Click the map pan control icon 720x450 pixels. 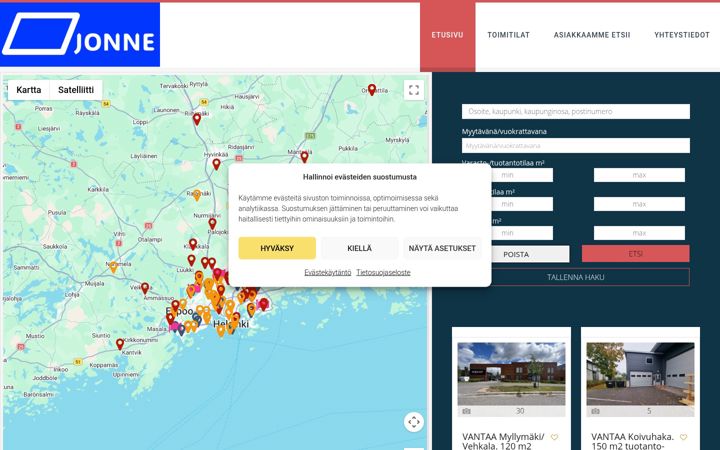click(414, 422)
